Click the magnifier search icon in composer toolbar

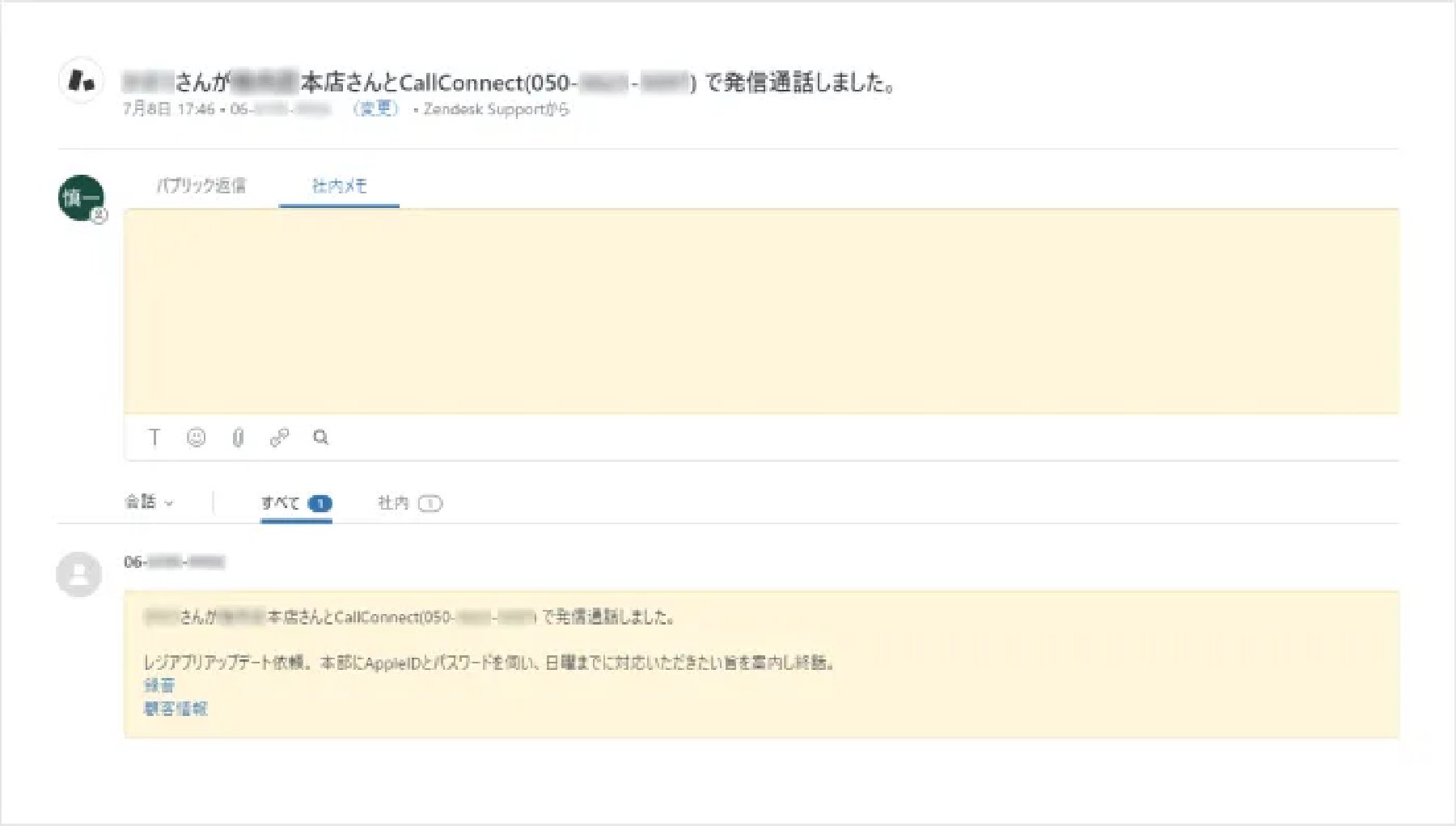tap(320, 438)
